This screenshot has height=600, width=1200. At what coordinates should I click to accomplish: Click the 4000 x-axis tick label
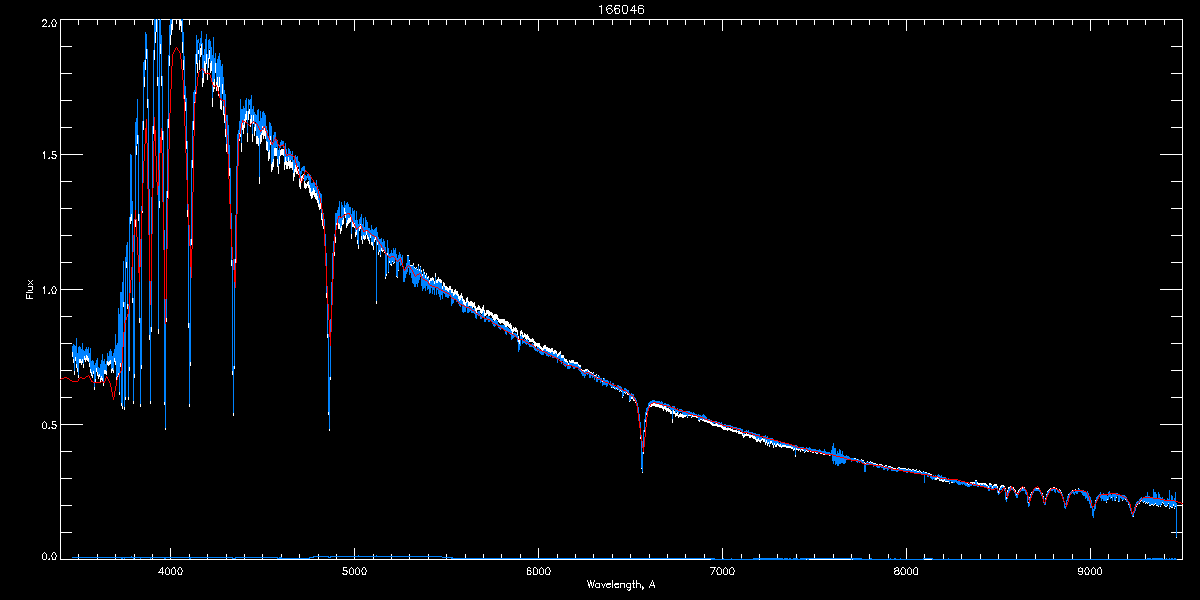[170, 571]
